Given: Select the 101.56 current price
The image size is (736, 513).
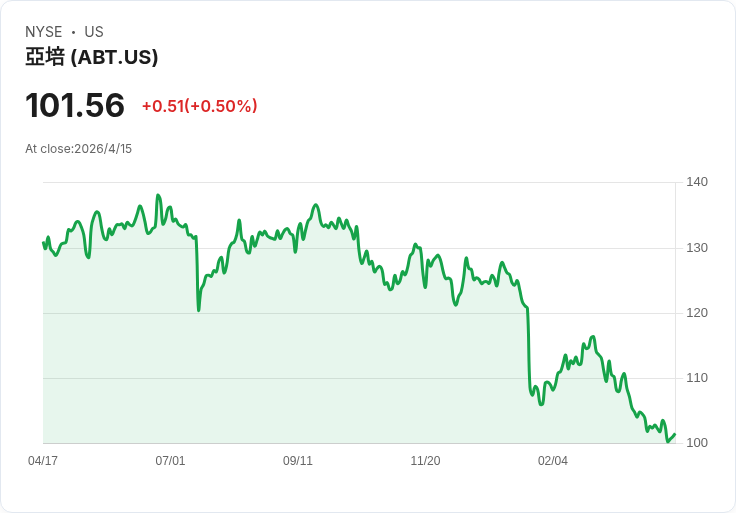Looking at the screenshot, I should (75, 105).
